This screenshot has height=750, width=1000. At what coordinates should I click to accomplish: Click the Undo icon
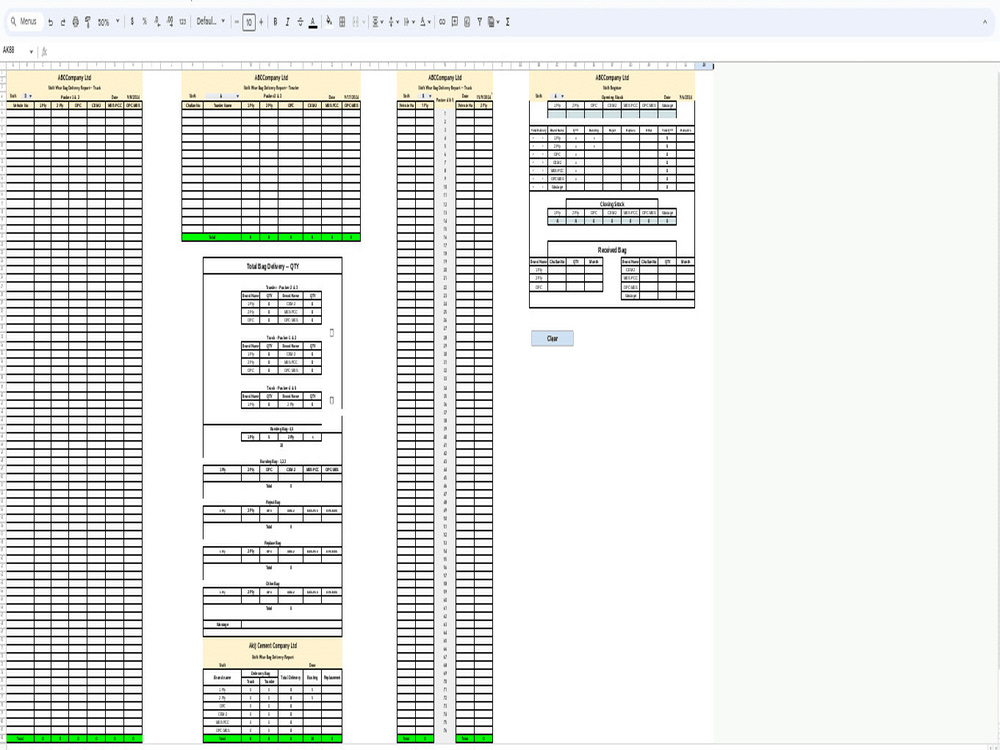(x=50, y=22)
